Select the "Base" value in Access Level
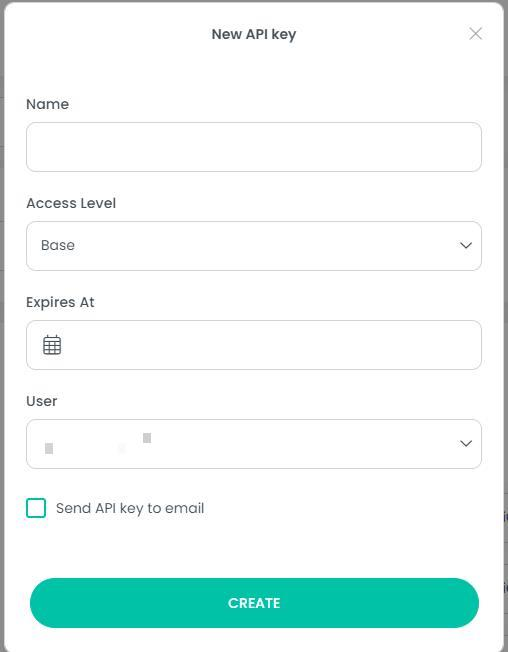The width and height of the screenshot is (508, 652). (58, 245)
